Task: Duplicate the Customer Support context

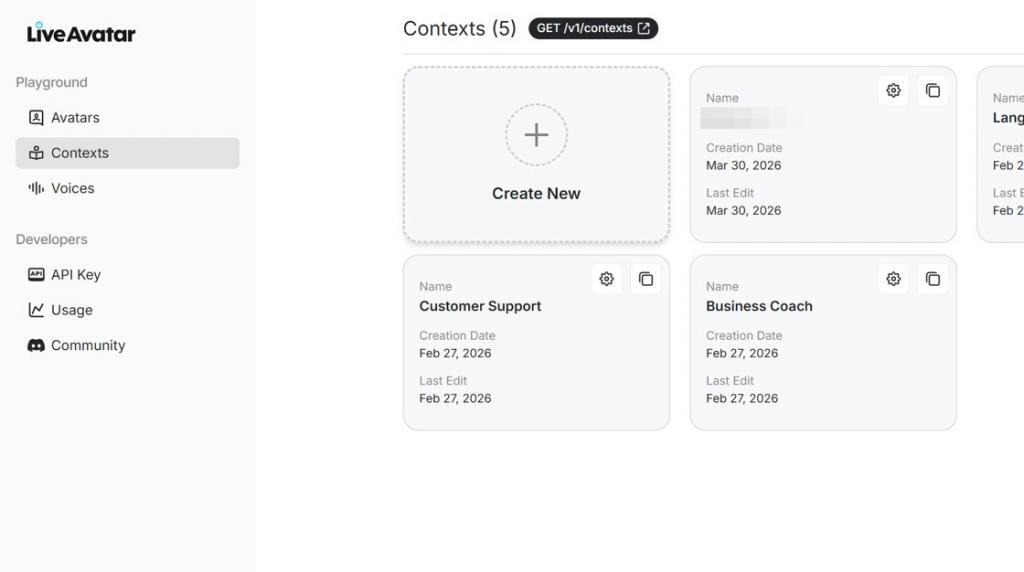Action: point(646,279)
